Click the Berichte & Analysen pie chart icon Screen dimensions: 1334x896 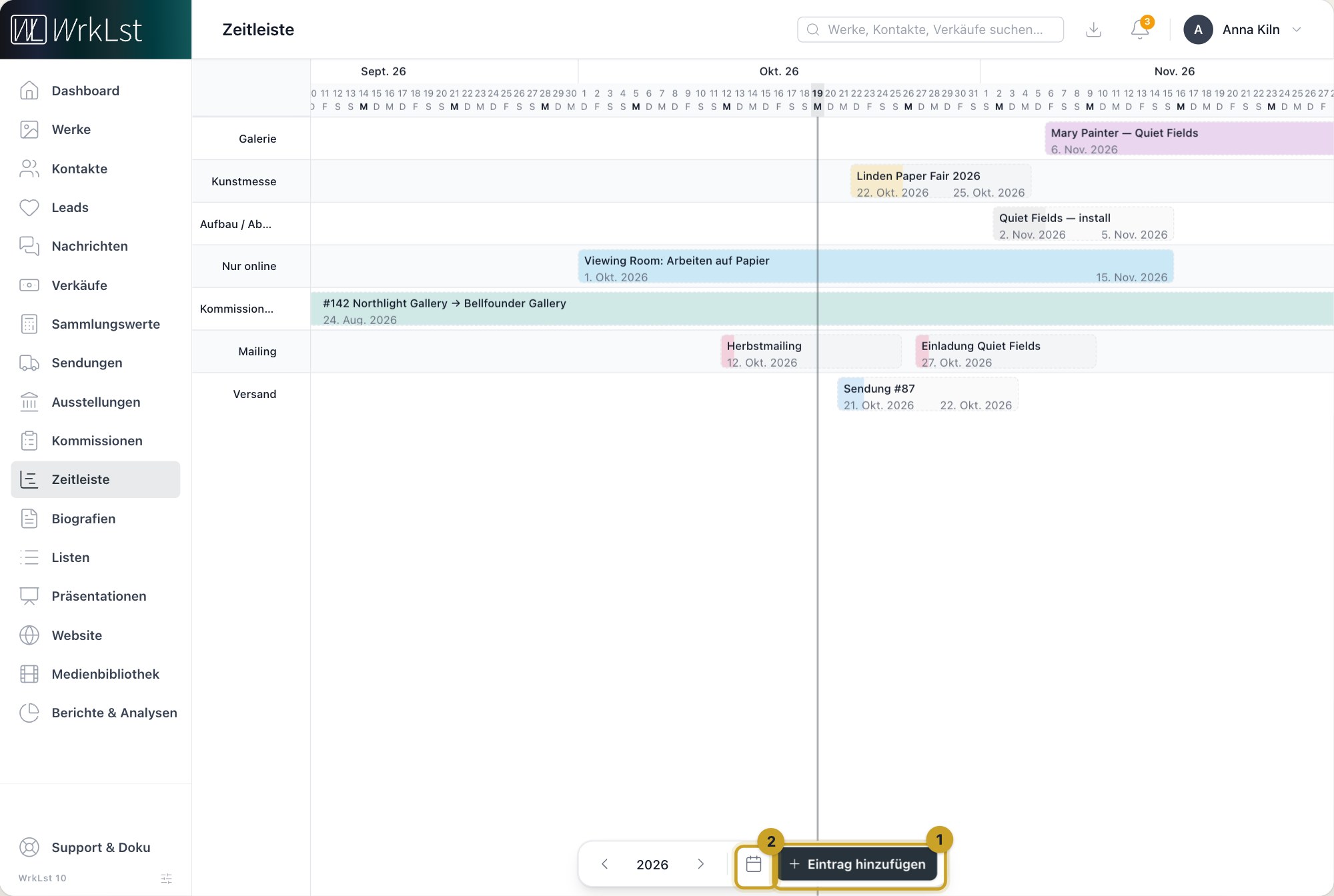click(x=29, y=713)
